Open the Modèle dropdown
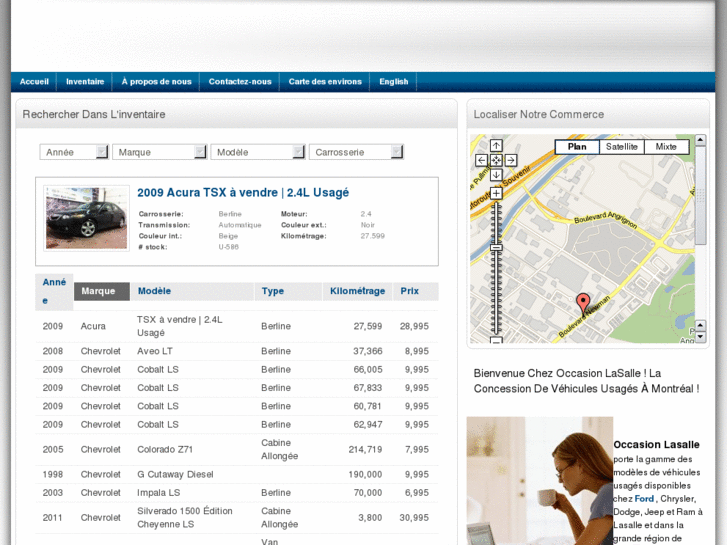This screenshot has height=545, width=727. 258,152
